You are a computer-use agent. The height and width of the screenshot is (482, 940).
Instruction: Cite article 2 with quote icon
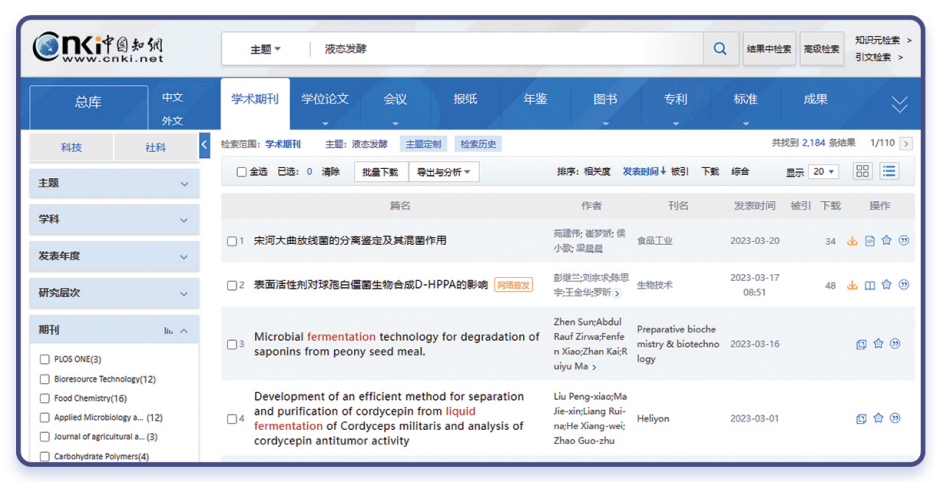(904, 285)
